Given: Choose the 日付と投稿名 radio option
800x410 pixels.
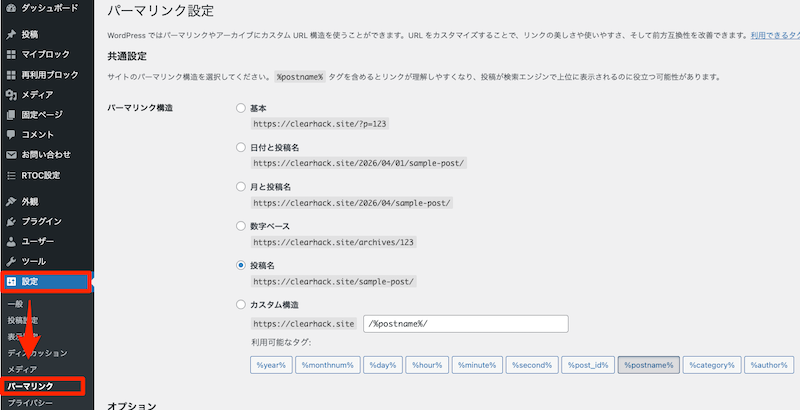Looking at the screenshot, I should [x=240, y=147].
